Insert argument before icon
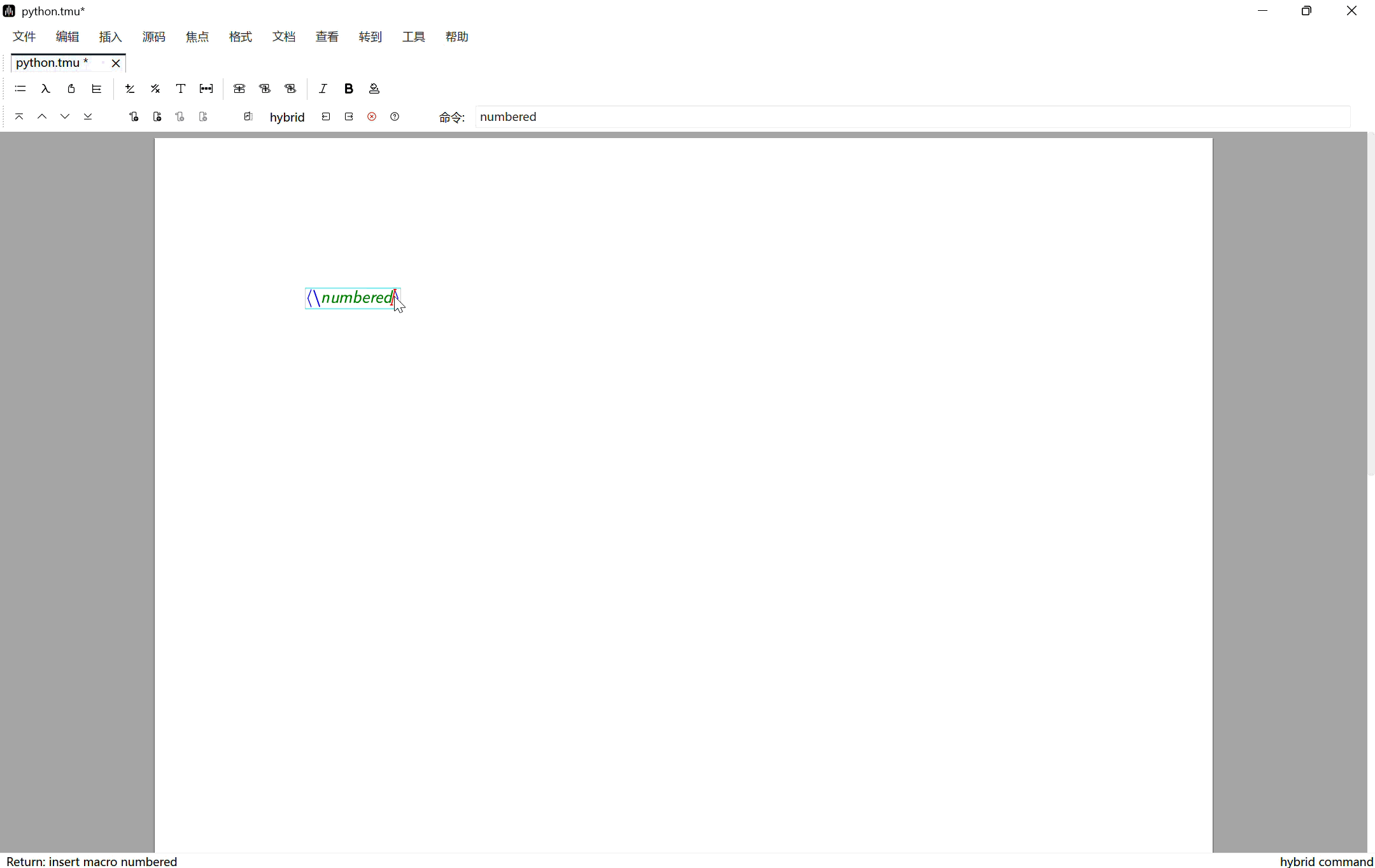The height and width of the screenshot is (868, 1375). [134, 116]
